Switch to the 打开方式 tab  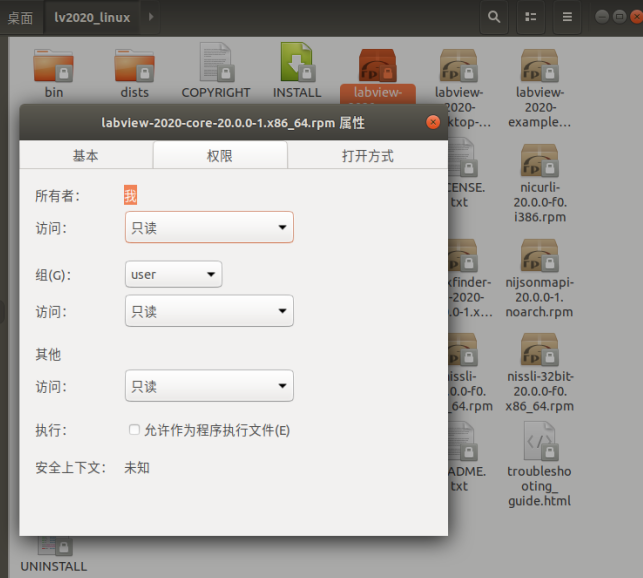tap(368, 155)
